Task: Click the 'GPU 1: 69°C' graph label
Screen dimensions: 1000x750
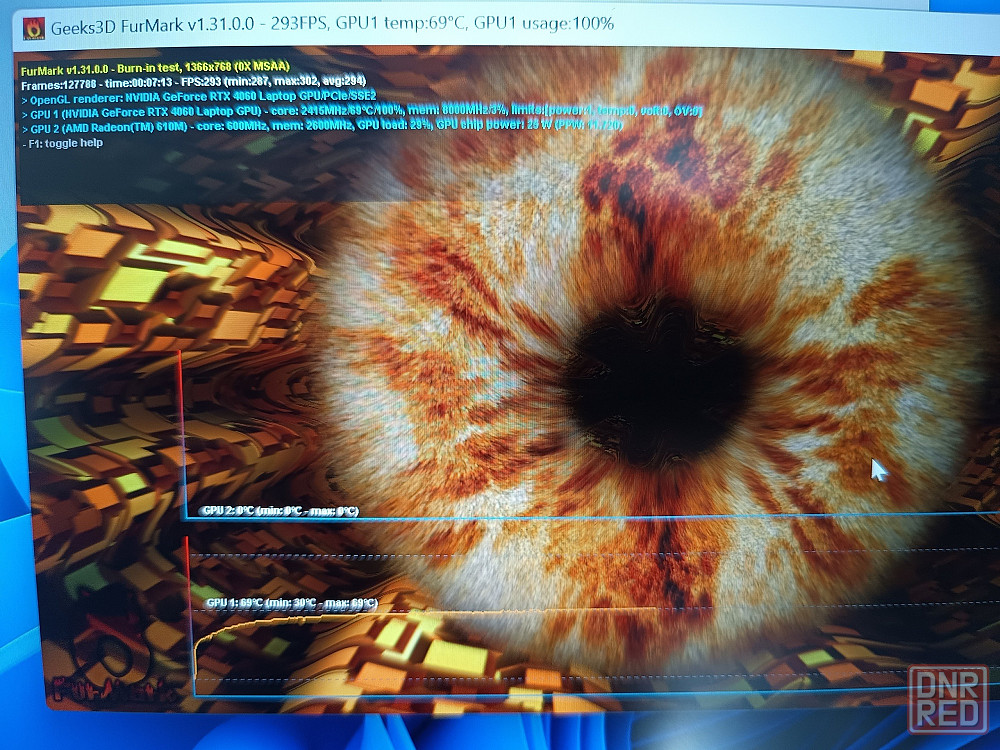Action: pos(291,603)
